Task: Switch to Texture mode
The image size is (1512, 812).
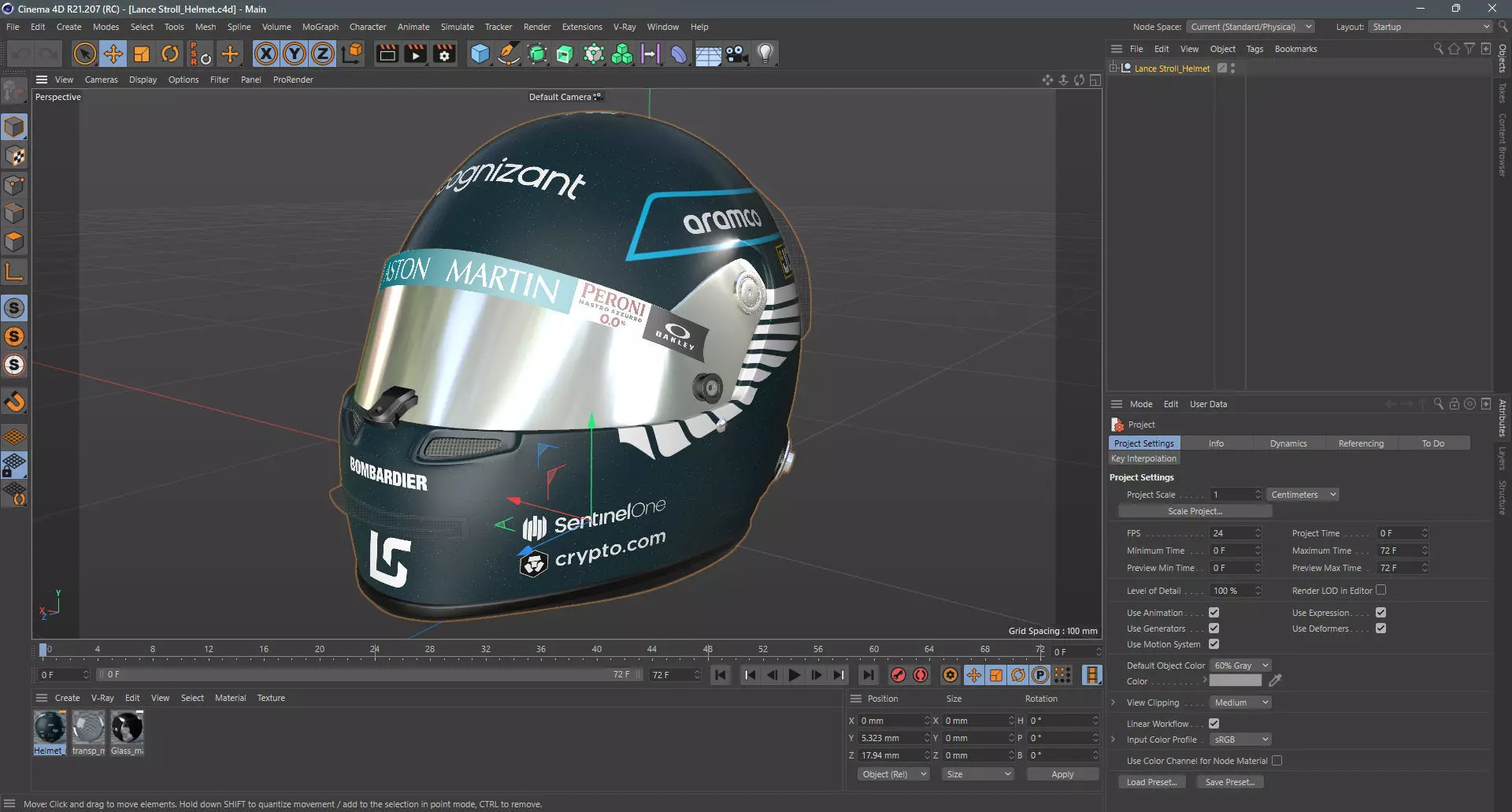Action: pyautogui.click(x=14, y=156)
